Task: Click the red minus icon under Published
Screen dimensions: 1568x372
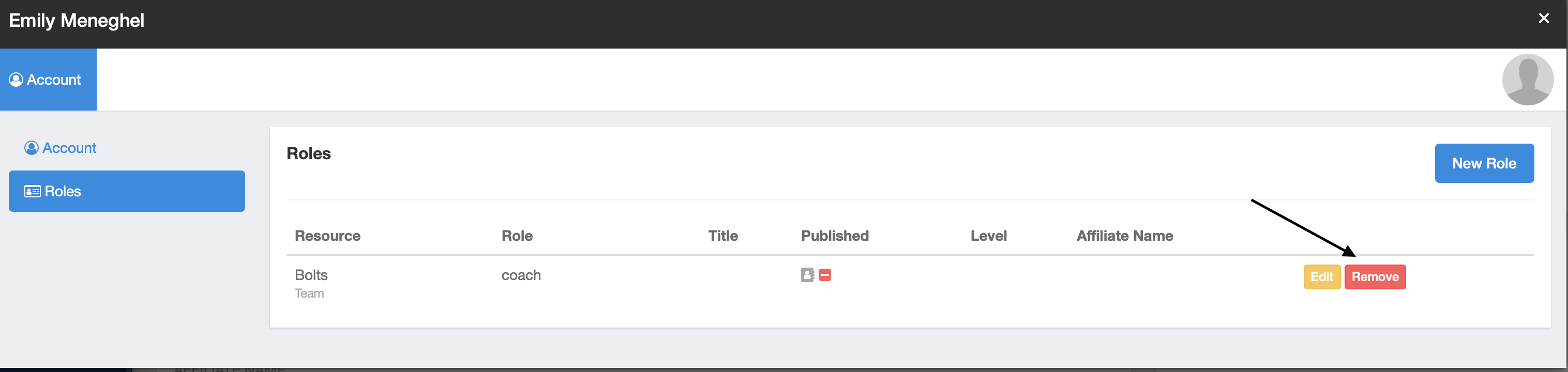Action: 825,275
